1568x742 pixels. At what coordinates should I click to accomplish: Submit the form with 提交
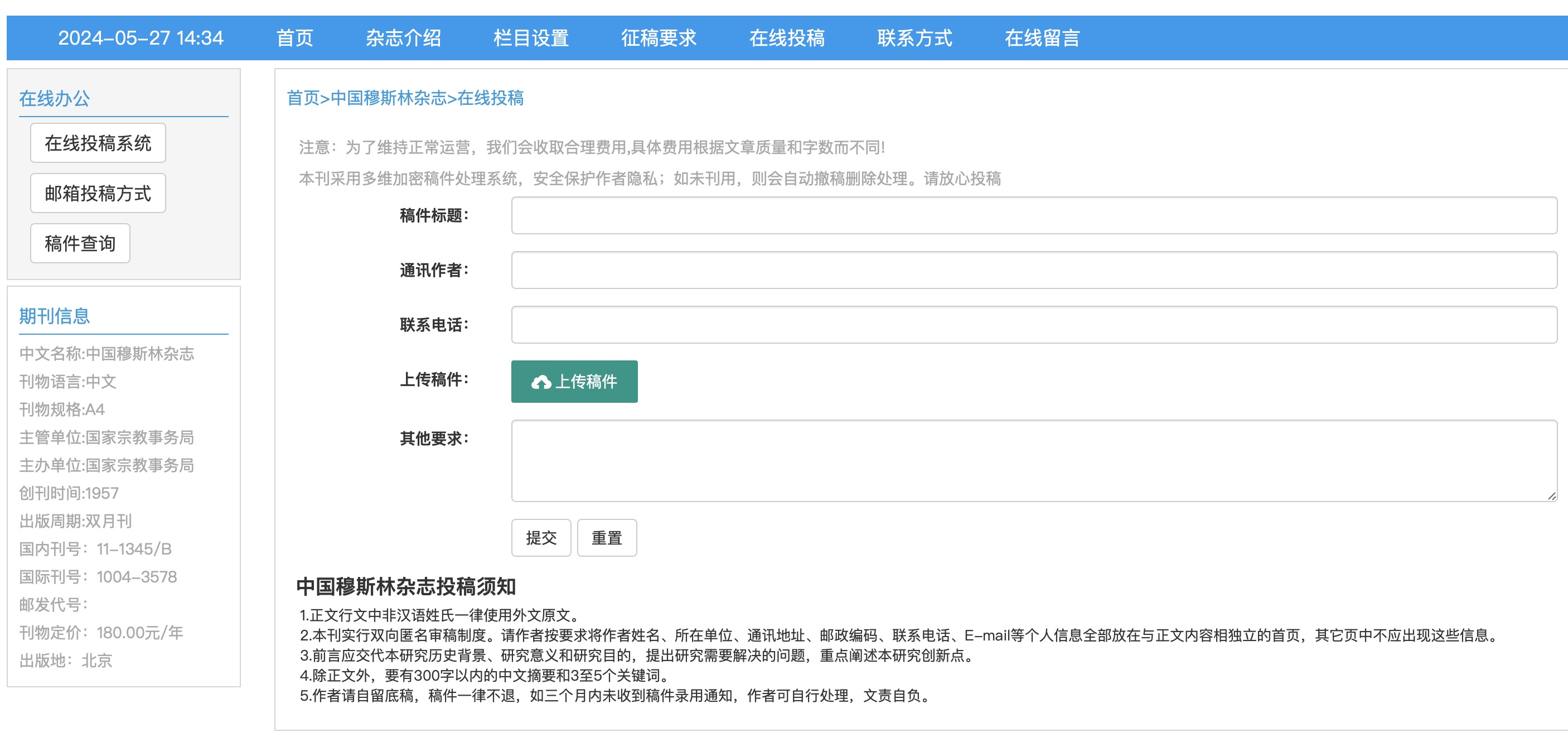(541, 538)
